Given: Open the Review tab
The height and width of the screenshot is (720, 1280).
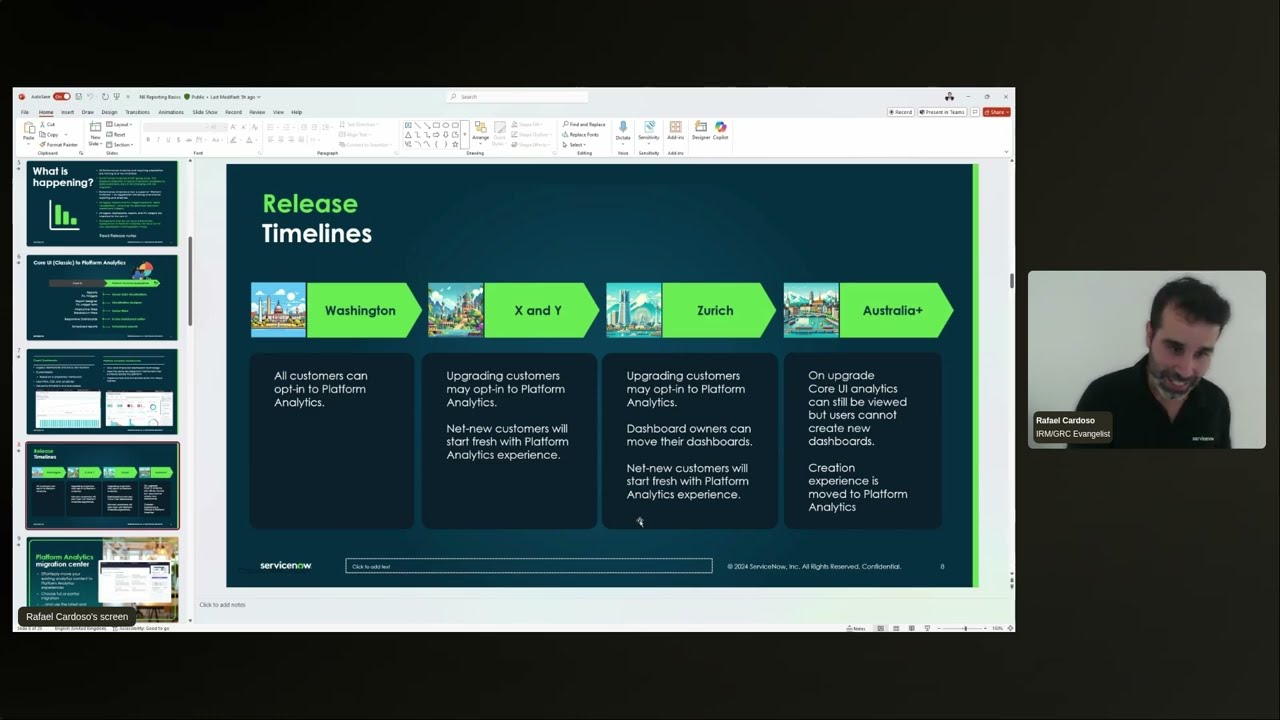Looking at the screenshot, I should point(257,112).
